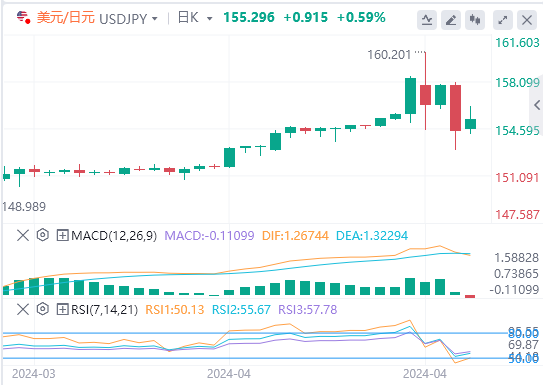Click the 151.091 price axis label
Screen dimensions: 543x385
click(x=517, y=178)
